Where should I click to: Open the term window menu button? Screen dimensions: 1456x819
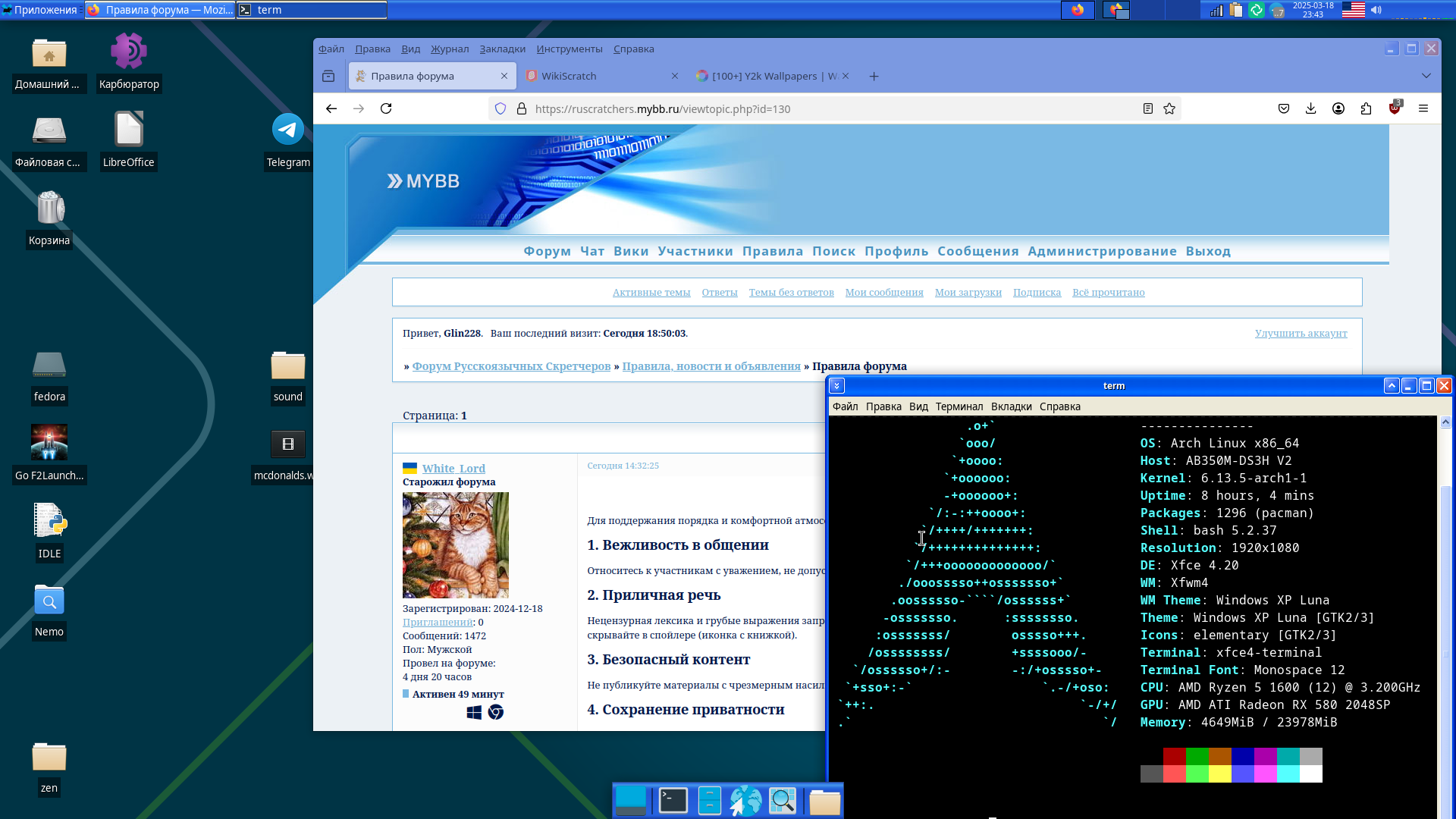pos(836,385)
